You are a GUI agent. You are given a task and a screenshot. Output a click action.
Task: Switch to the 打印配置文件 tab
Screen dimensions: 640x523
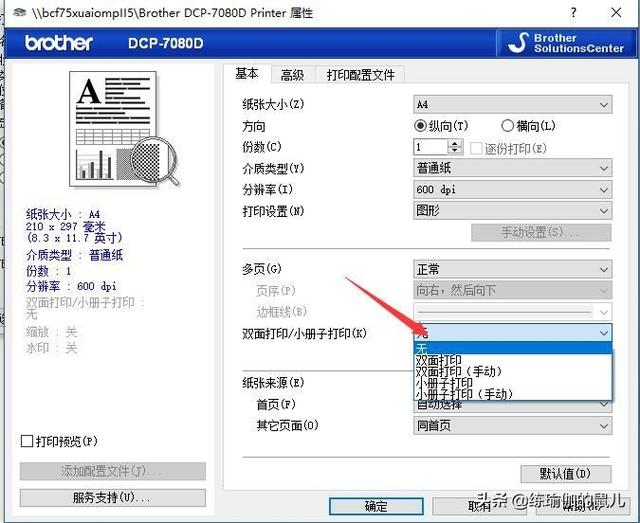coord(360,75)
